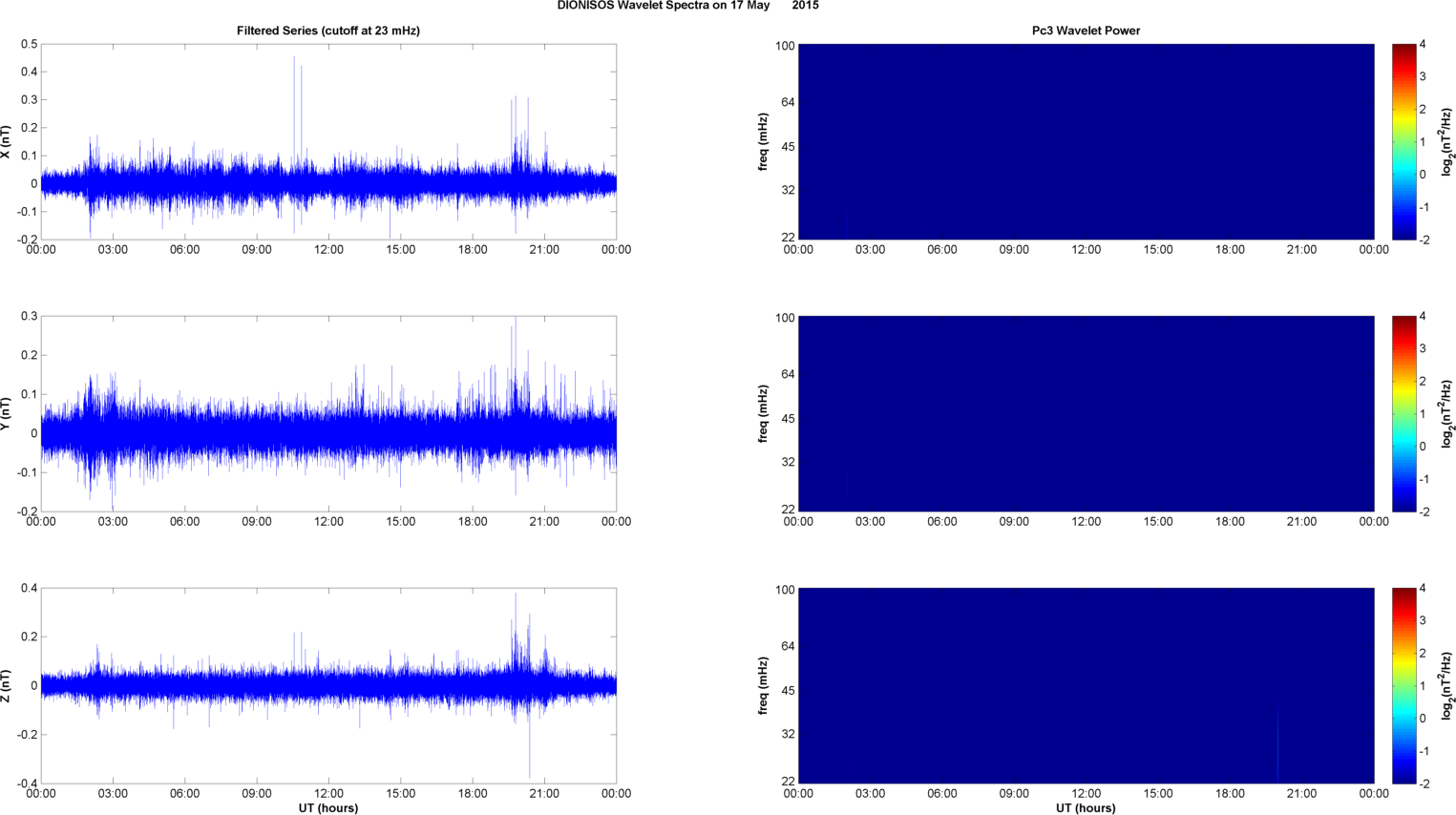Click the log2(nT²/Hz) label on the Y spectrogram color bar
The height and width of the screenshot is (815, 1456).
(x=1446, y=414)
